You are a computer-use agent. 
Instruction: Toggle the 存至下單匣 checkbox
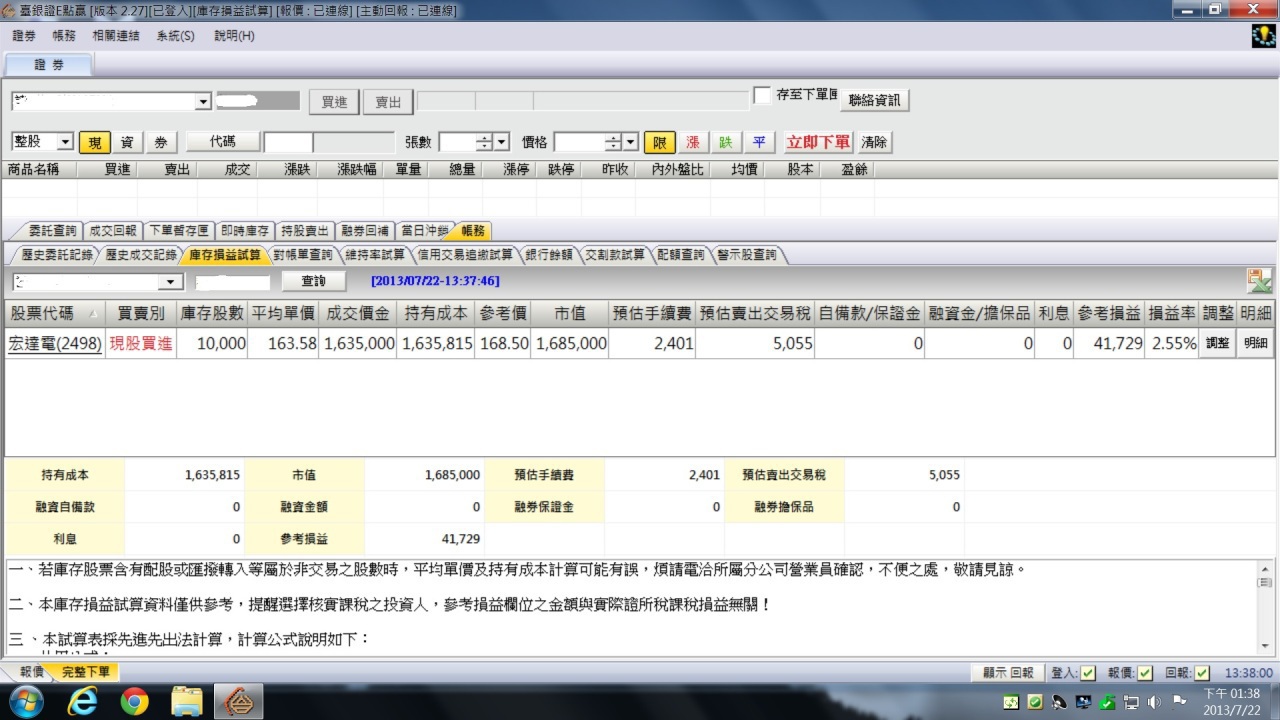tap(762, 95)
